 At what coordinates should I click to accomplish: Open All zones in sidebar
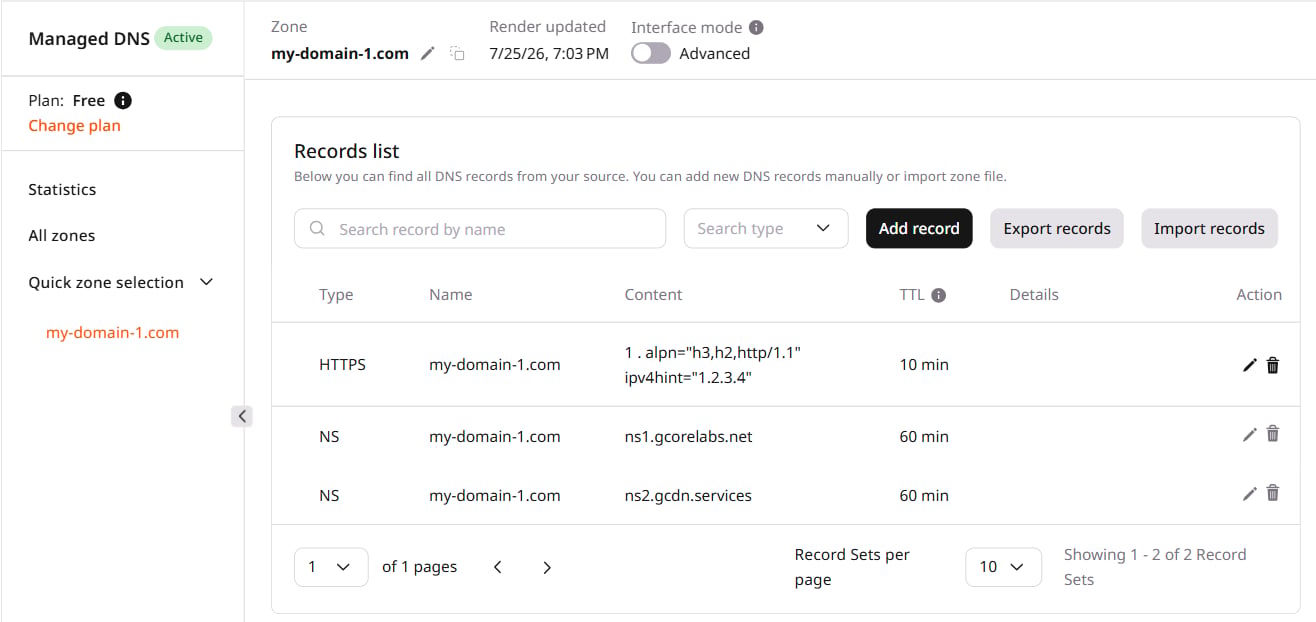pos(62,236)
